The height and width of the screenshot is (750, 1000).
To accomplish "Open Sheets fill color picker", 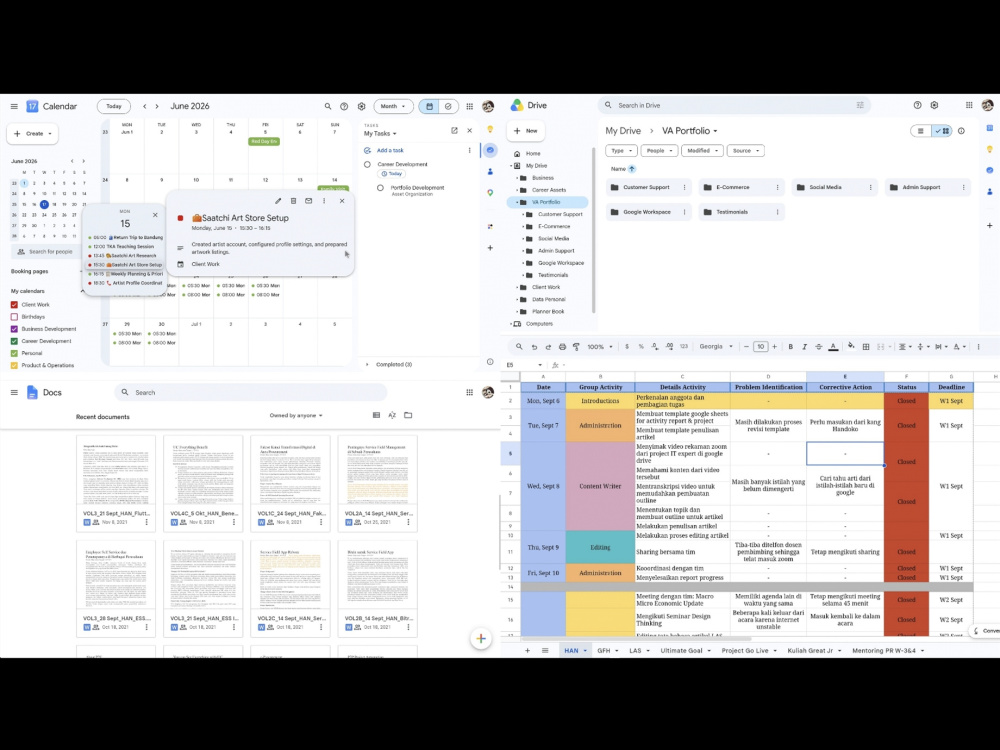I will click(851, 347).
